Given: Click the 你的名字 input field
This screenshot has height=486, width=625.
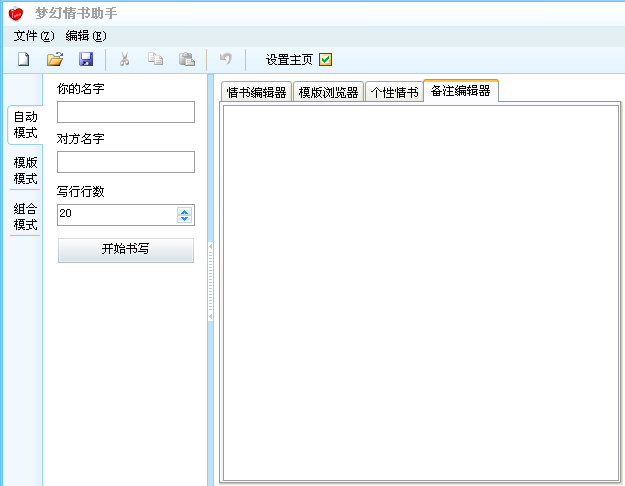Looking at the screenshot, I should [126, 112].
